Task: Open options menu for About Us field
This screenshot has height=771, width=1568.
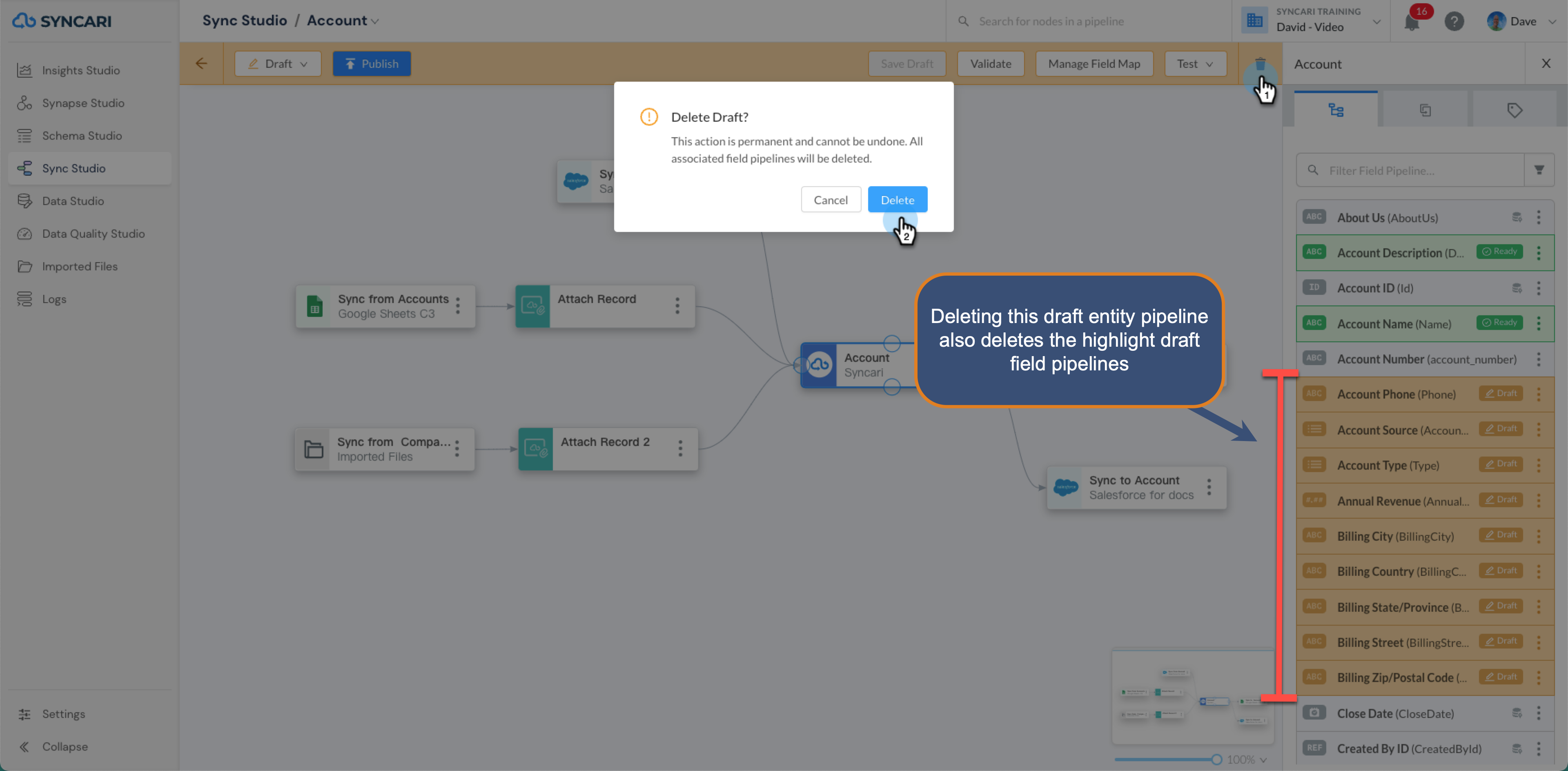Action: point(1539,217)
